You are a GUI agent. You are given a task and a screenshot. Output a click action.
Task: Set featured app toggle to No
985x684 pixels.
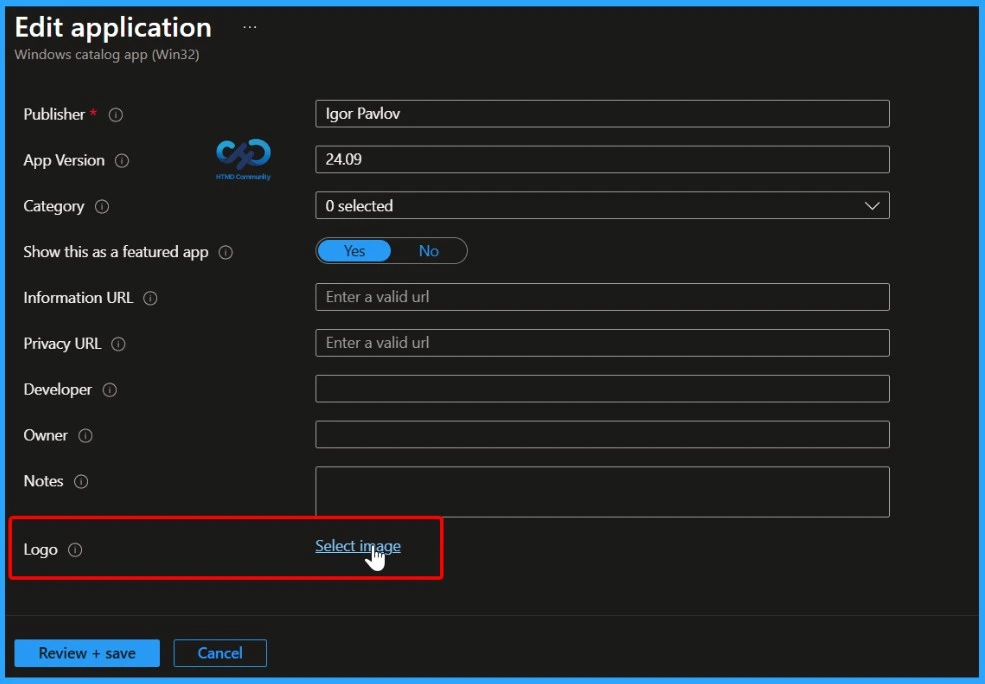(428, 251)
